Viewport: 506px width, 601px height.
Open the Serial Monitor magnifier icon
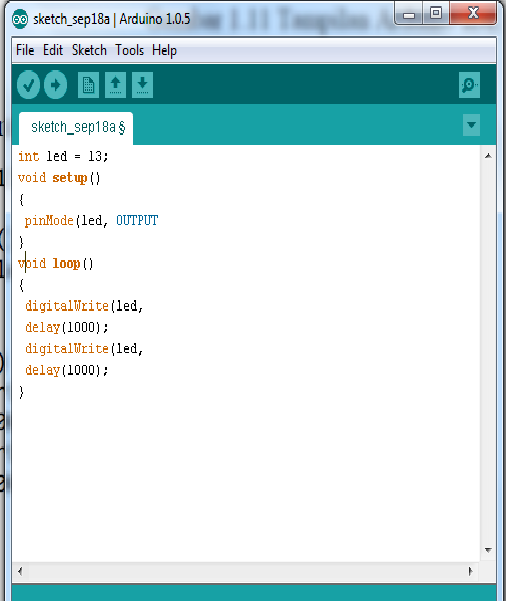[469, 85]
